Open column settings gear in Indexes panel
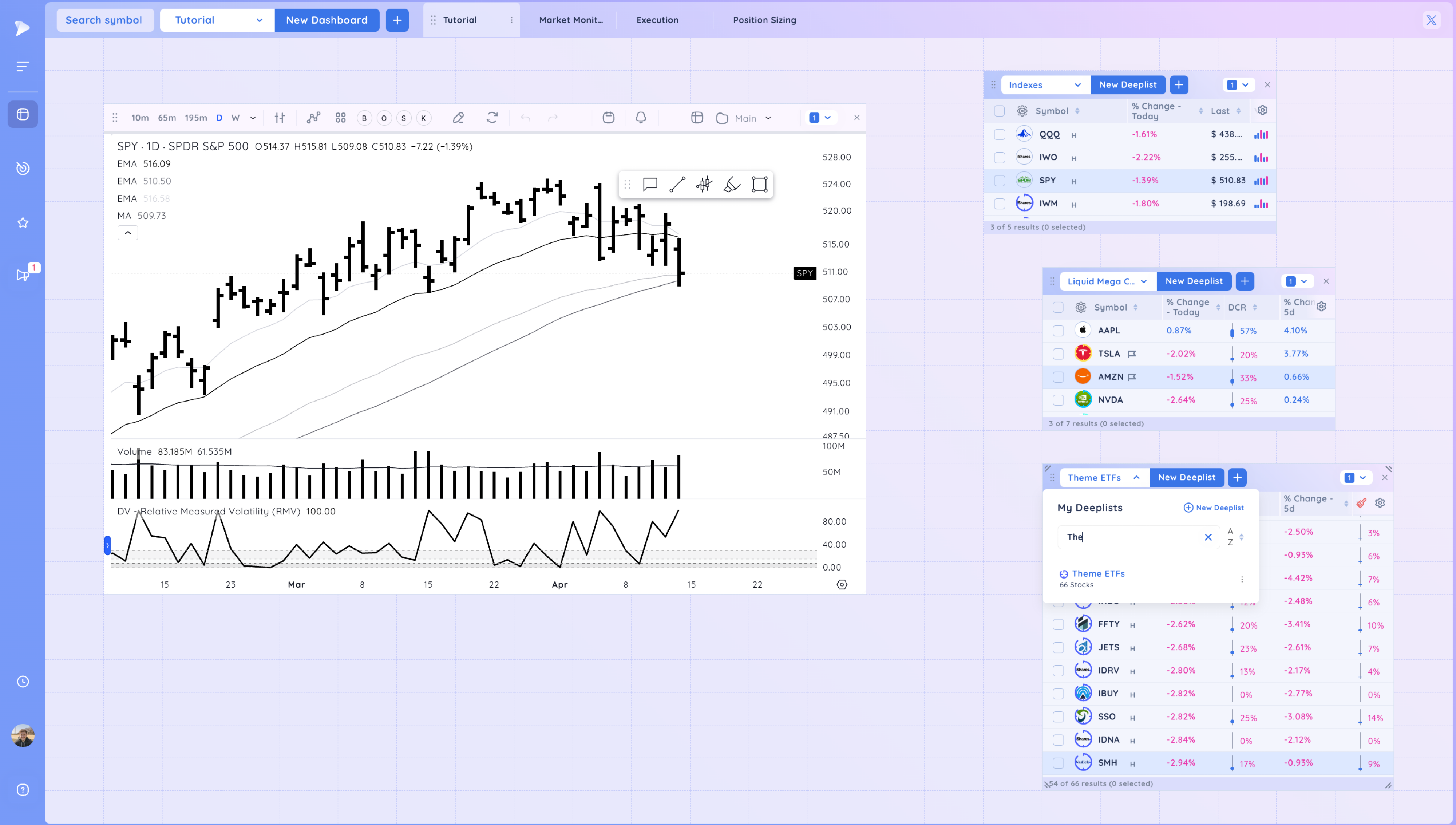This screenshot has width=1456, height=825. tap(1262, 110)
